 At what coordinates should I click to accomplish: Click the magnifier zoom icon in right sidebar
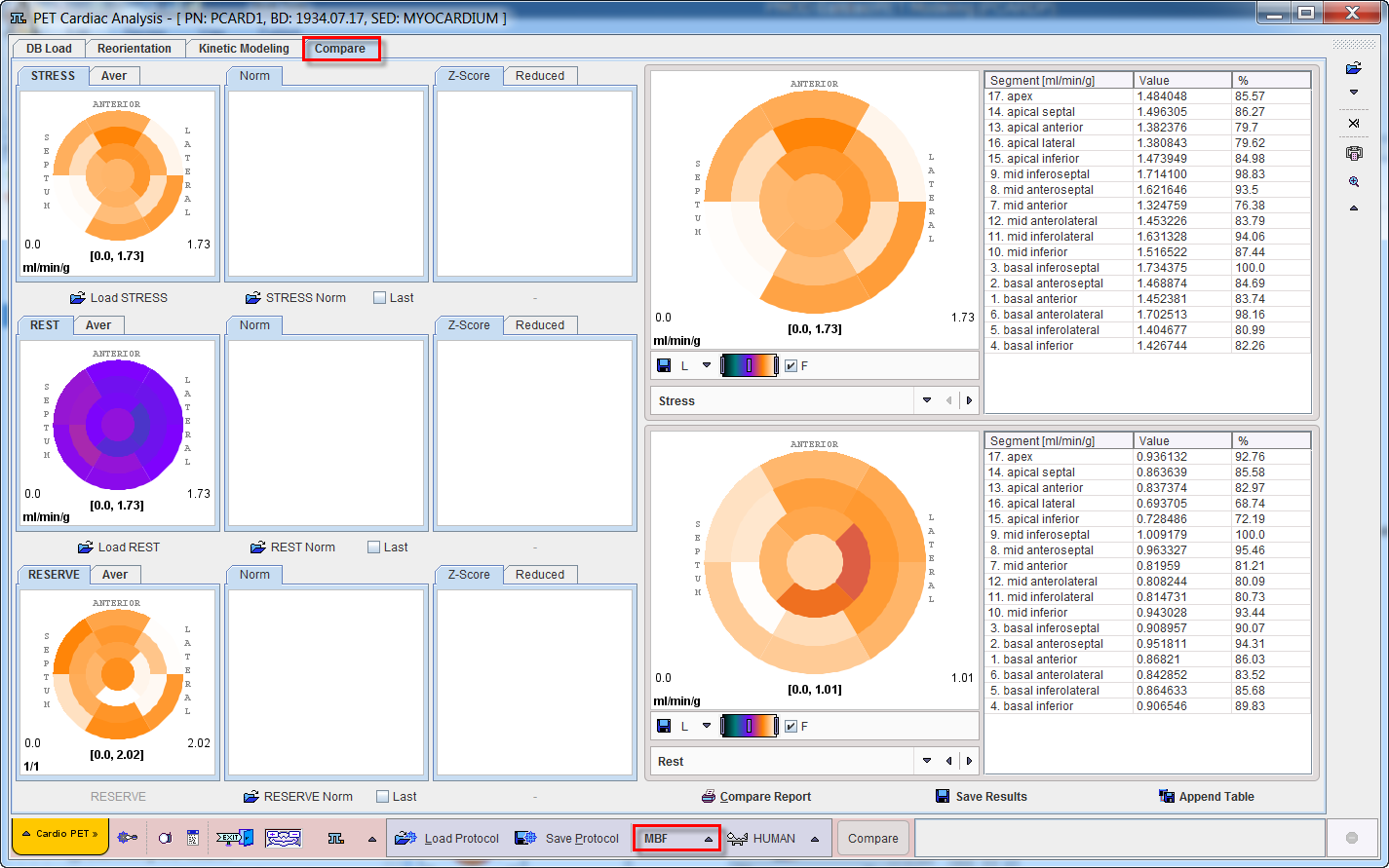pyautogui.click(x=1354, y=182)
